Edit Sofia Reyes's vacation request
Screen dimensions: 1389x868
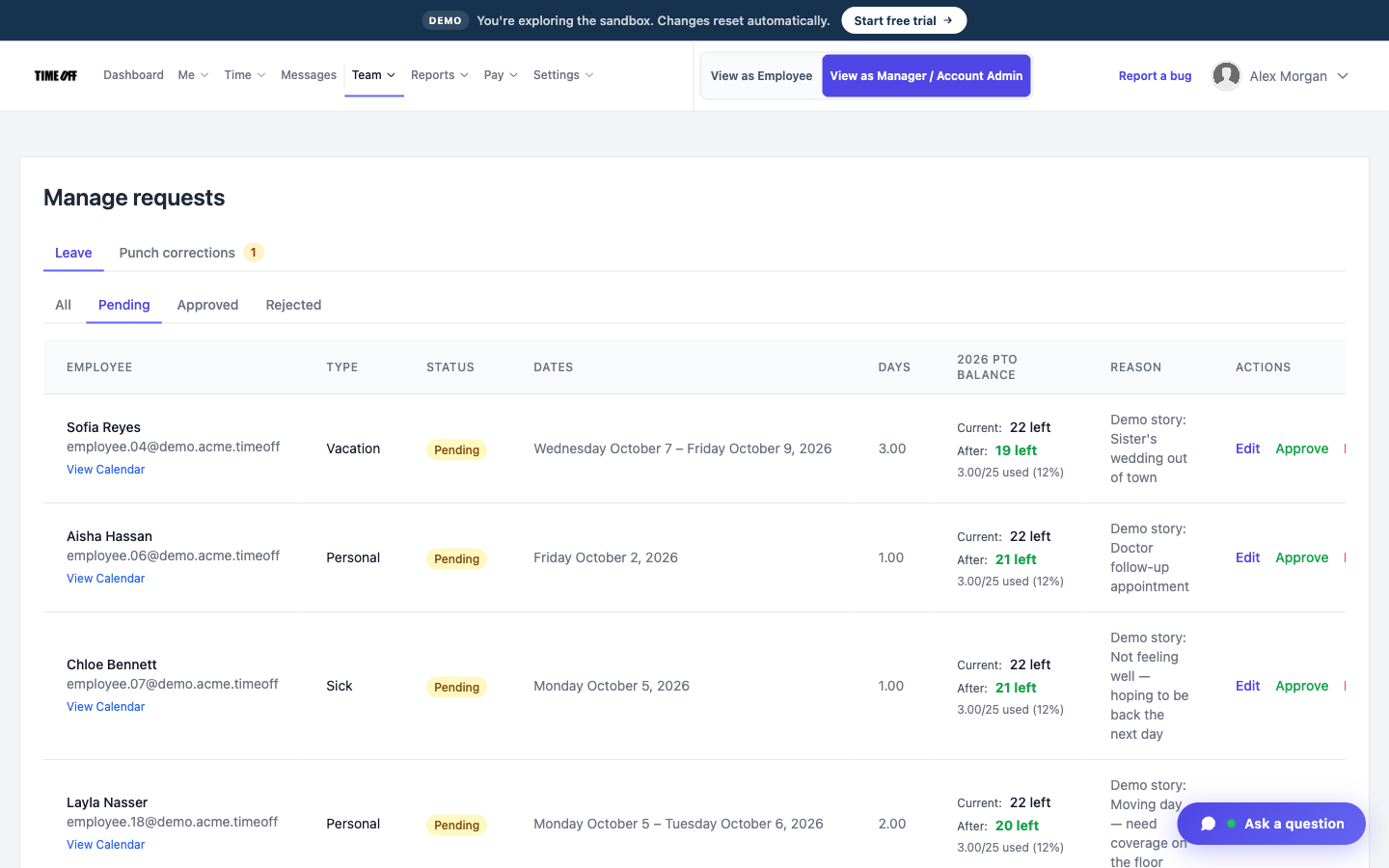(x=1247, y=448)
